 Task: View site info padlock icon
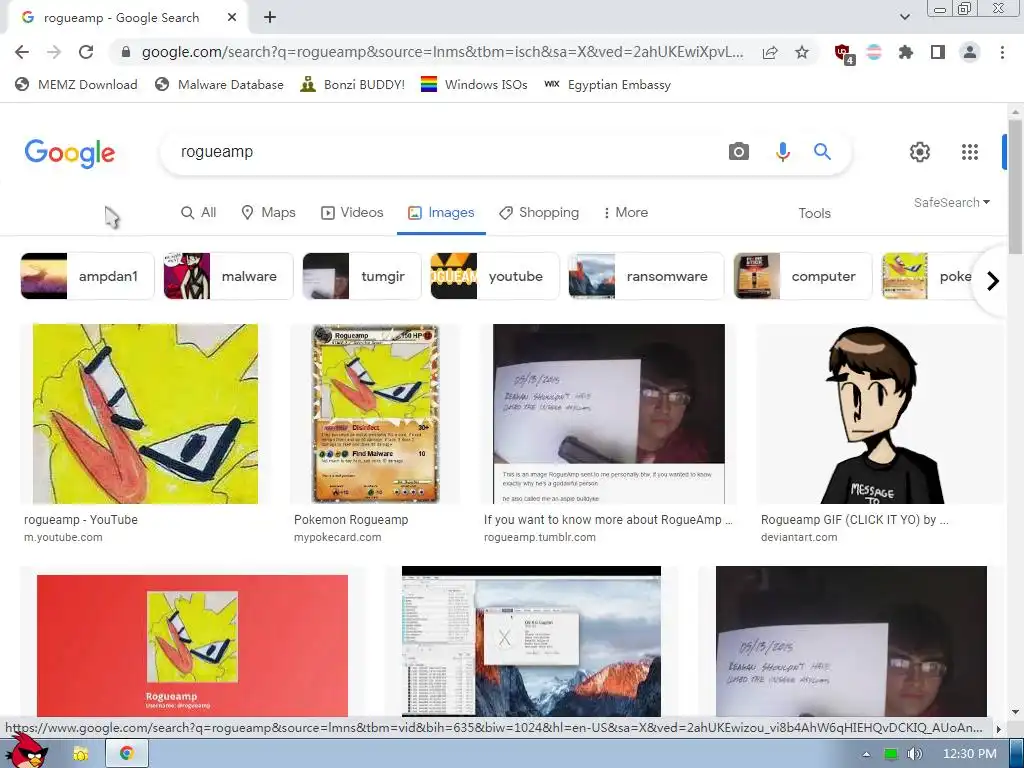(127, 52)
